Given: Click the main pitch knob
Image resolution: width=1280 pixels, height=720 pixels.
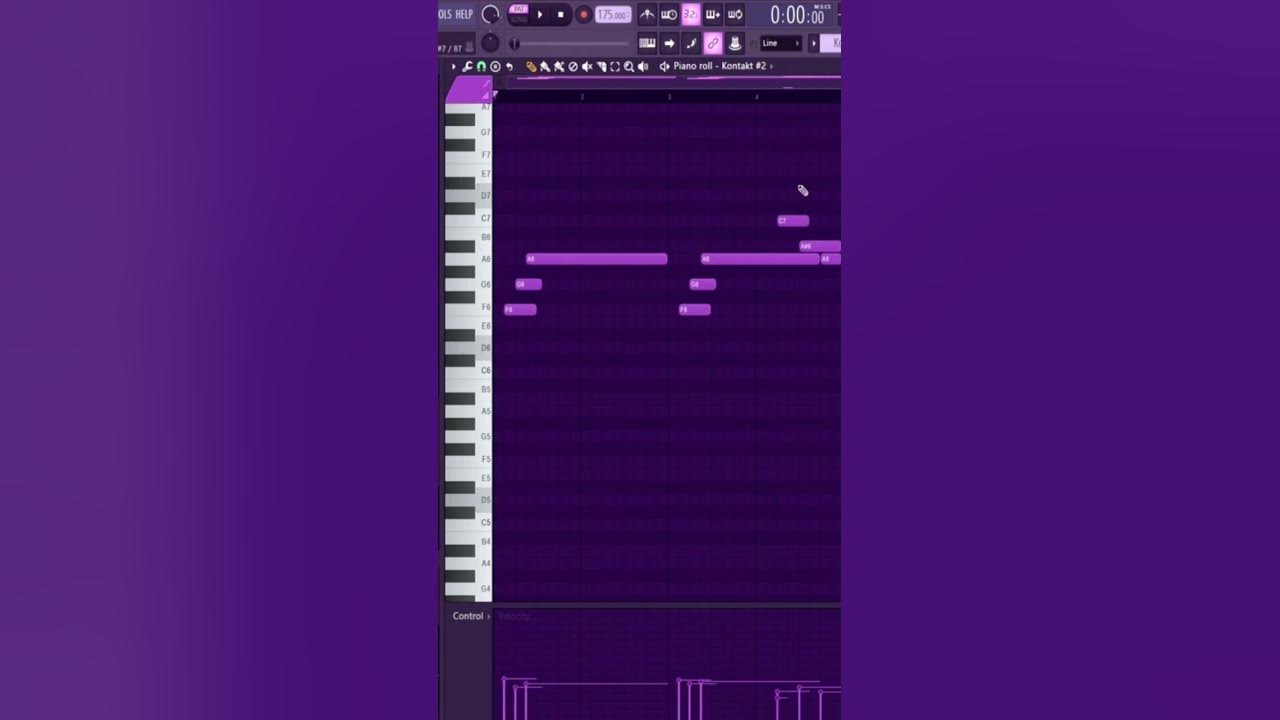Looking at the screenshot, I should [x=490, y=43].
